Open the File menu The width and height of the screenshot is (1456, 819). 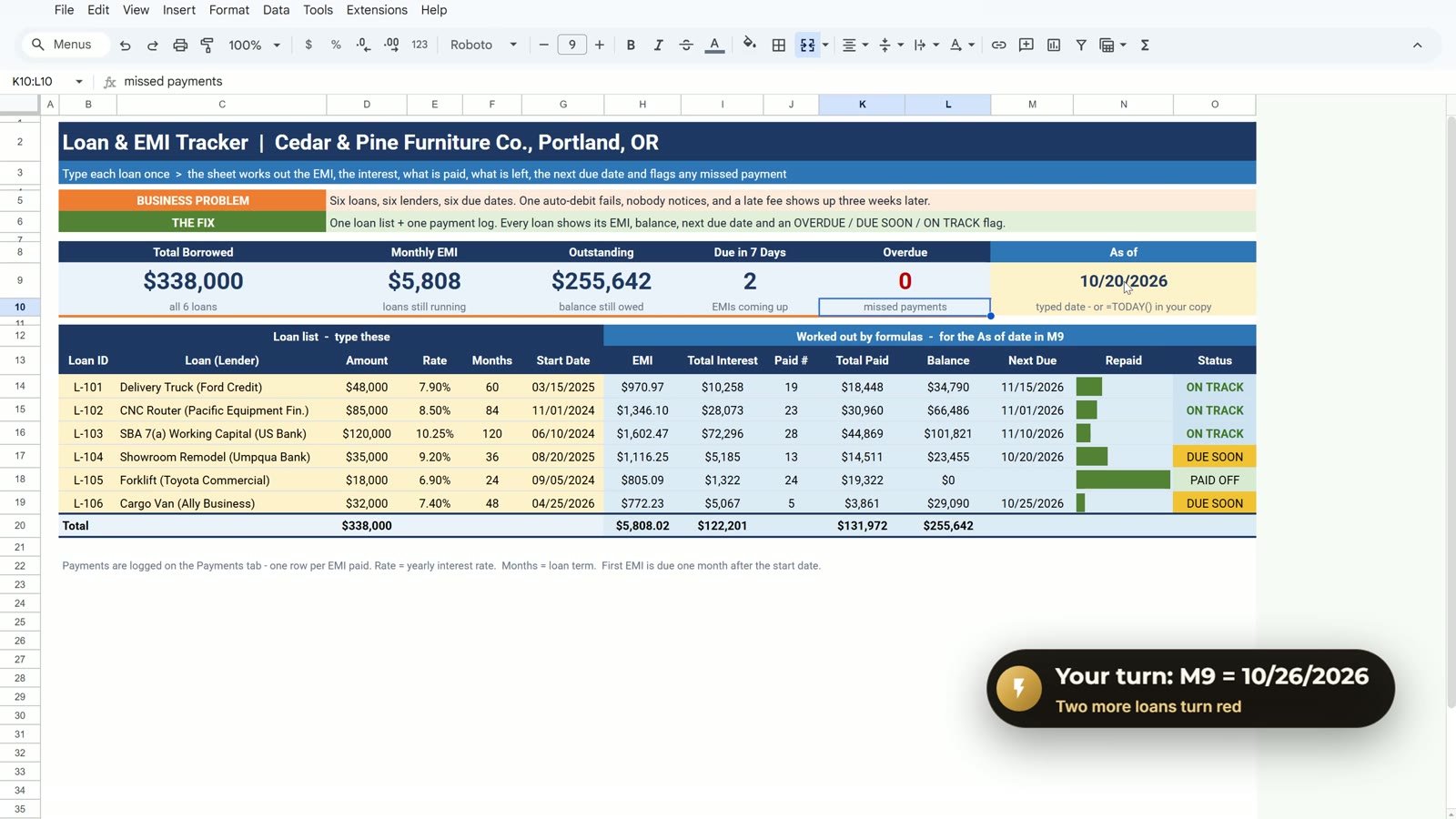(64, 10)
